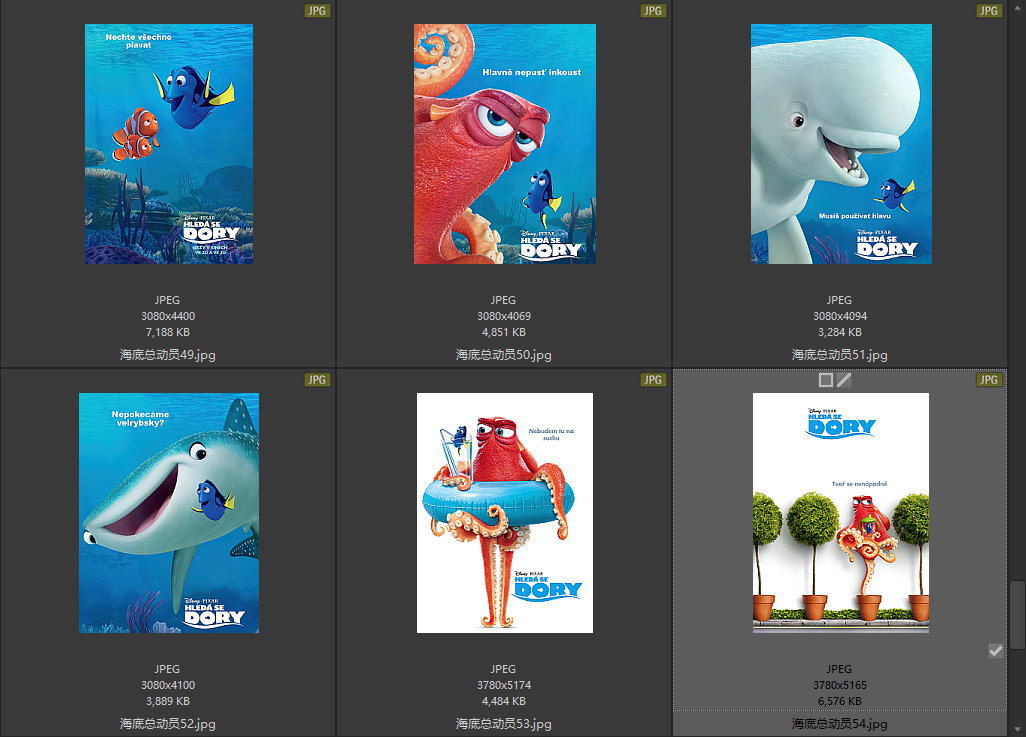Select the topiary trees poster thumbnail
Image resolution: width=1026 pixels, height=737 pixels.
[841, 513]
